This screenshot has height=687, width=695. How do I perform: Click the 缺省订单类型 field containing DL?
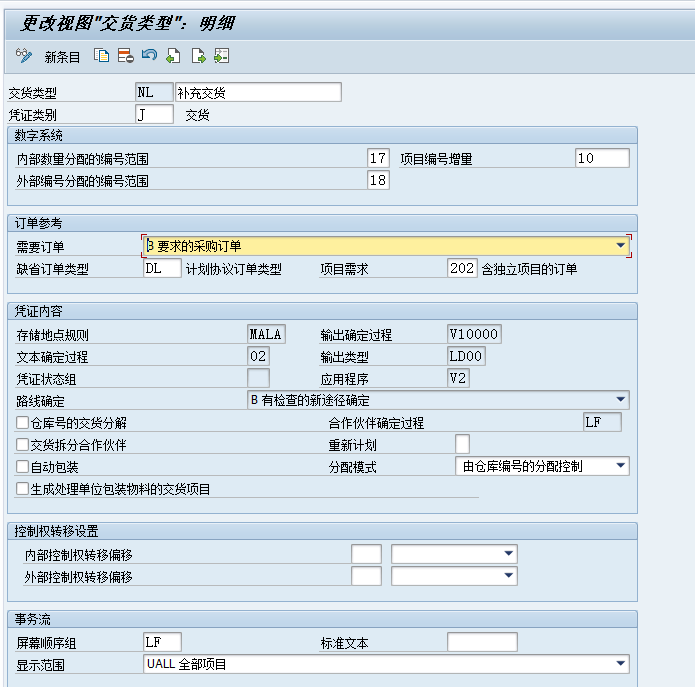click(x=162, y=268)
